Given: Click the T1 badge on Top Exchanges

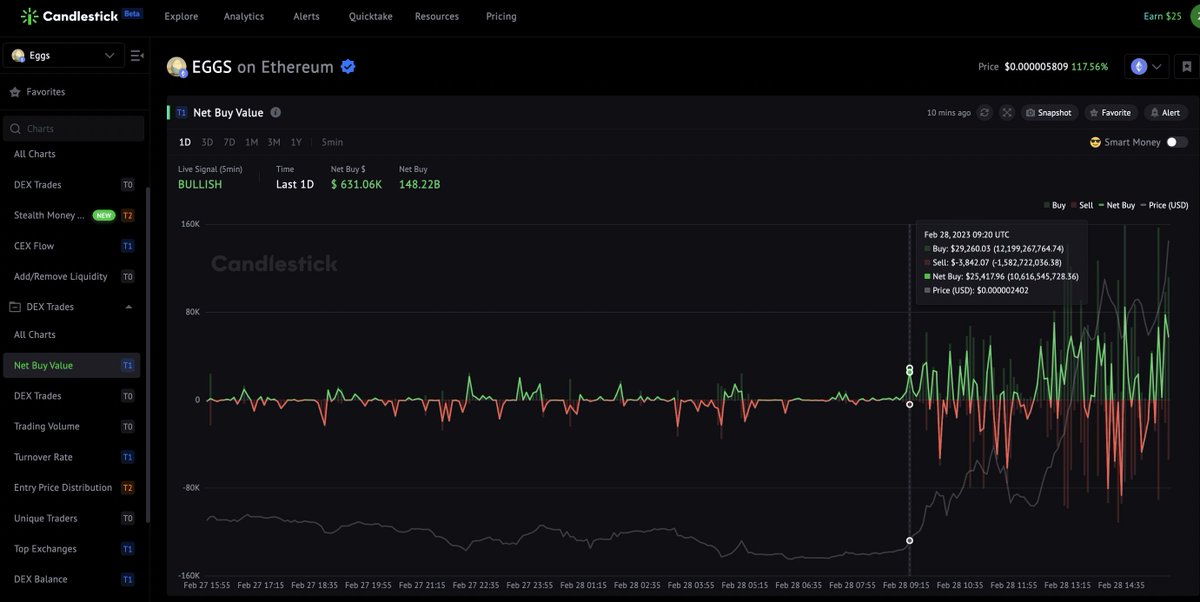Looking at the screenshot, I should 127,549.
